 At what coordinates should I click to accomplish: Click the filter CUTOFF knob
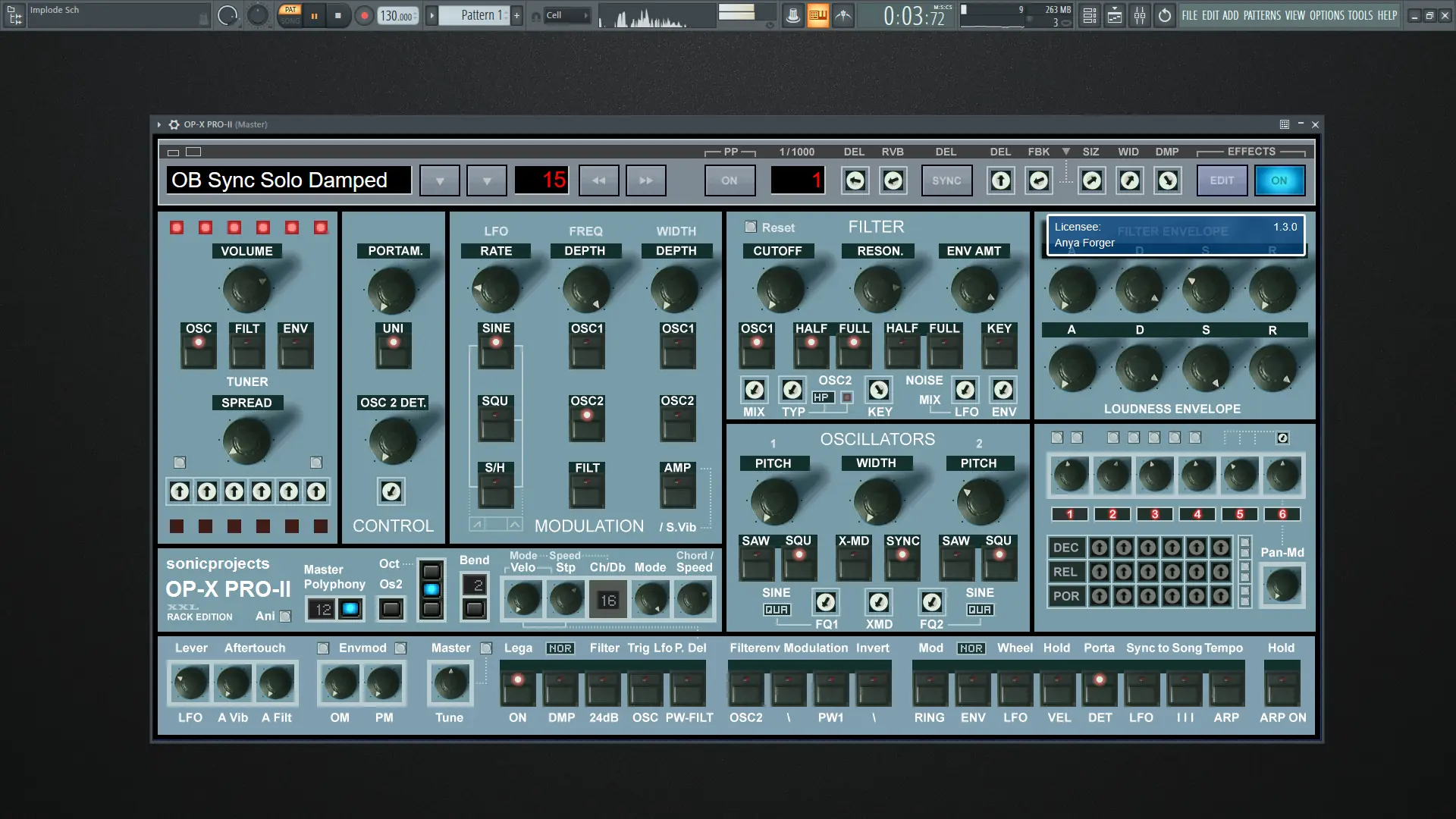[x=780, y=289]
